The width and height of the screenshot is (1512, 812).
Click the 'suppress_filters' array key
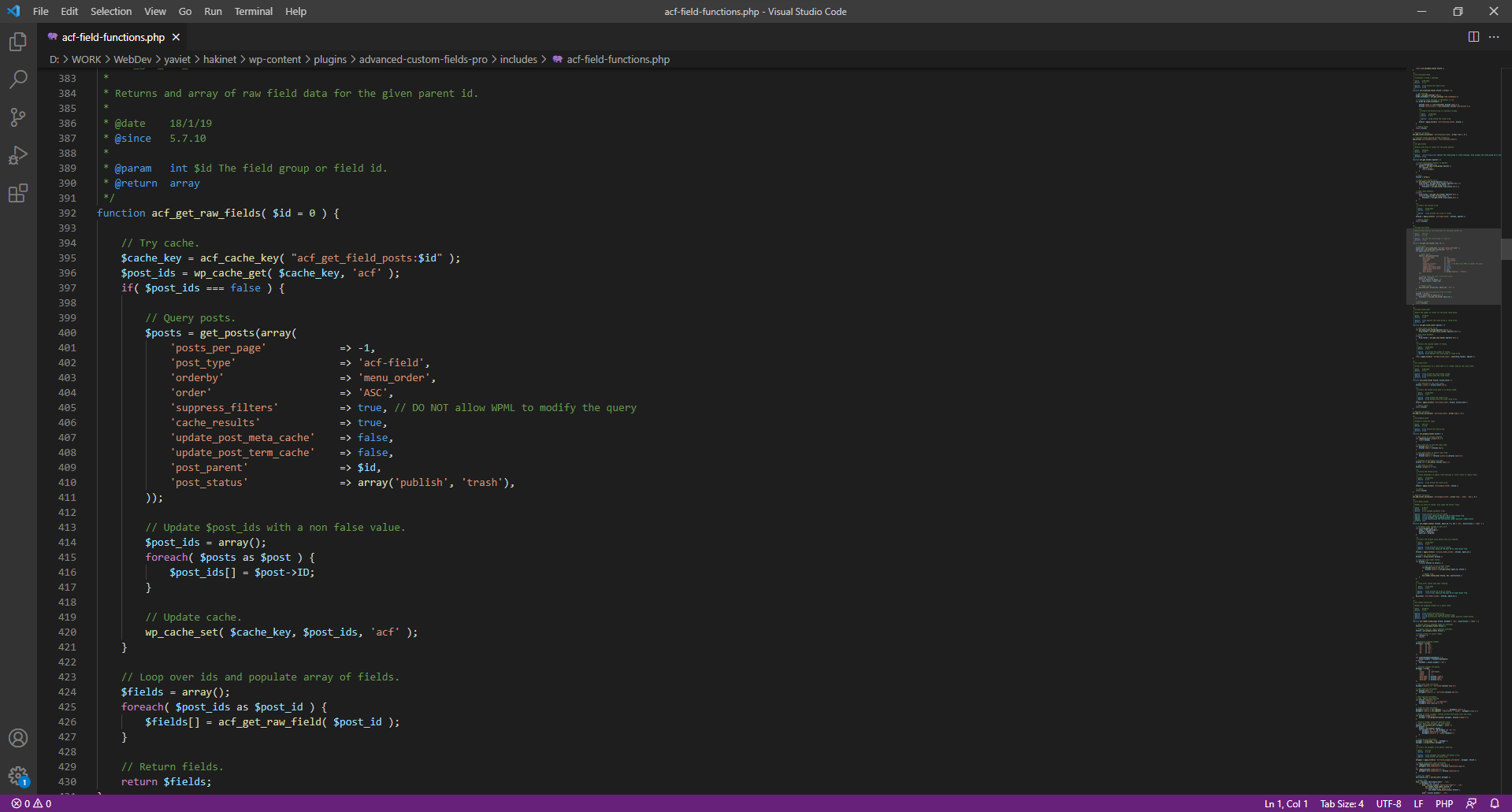225,408
